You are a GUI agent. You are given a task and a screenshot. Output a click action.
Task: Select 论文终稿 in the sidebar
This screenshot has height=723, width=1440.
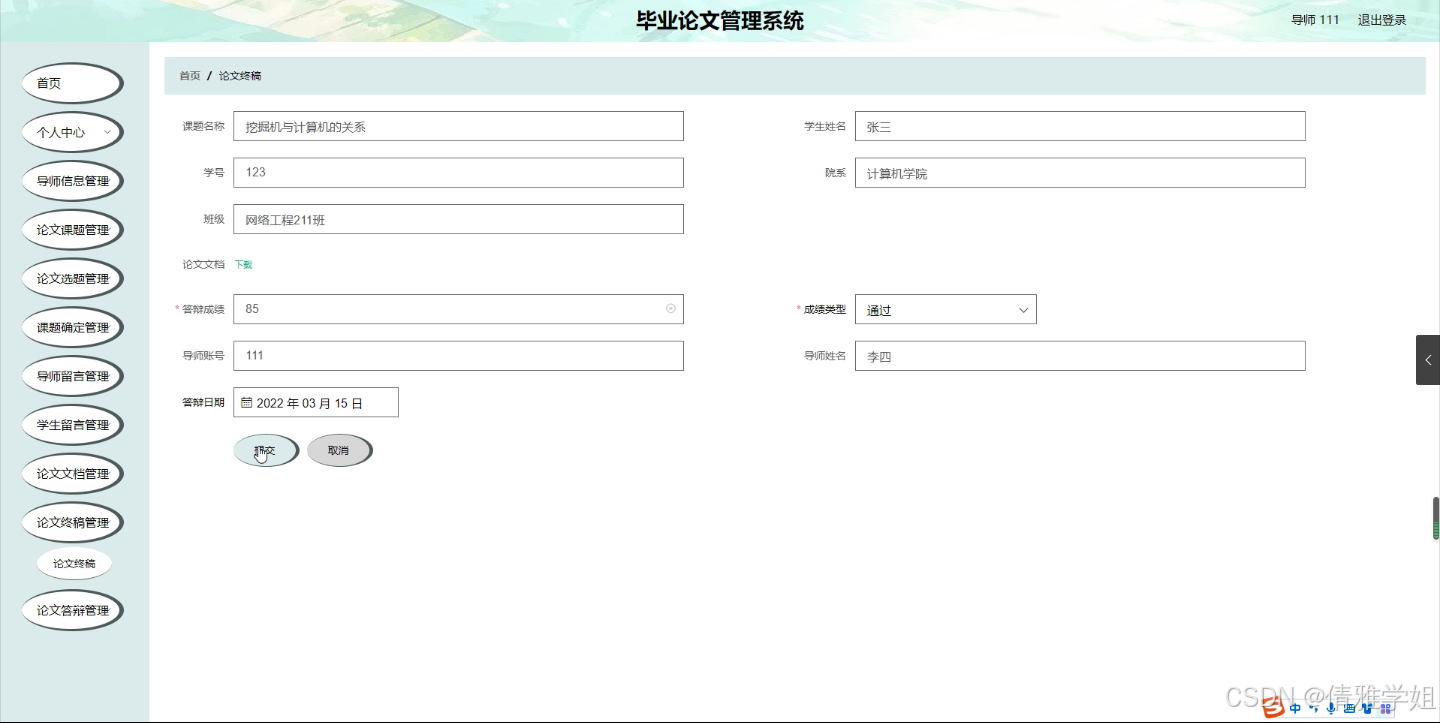[73, 562]
